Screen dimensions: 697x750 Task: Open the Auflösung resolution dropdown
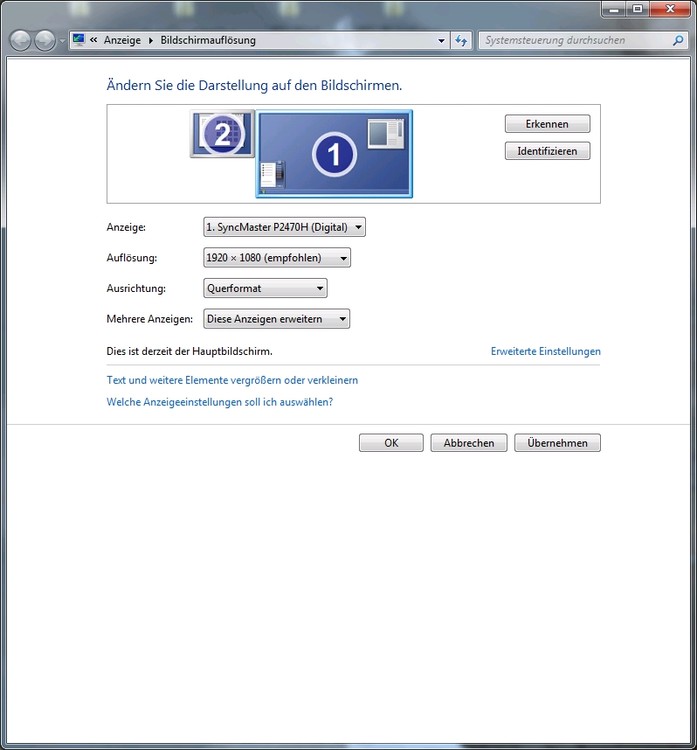pos(277,258)
